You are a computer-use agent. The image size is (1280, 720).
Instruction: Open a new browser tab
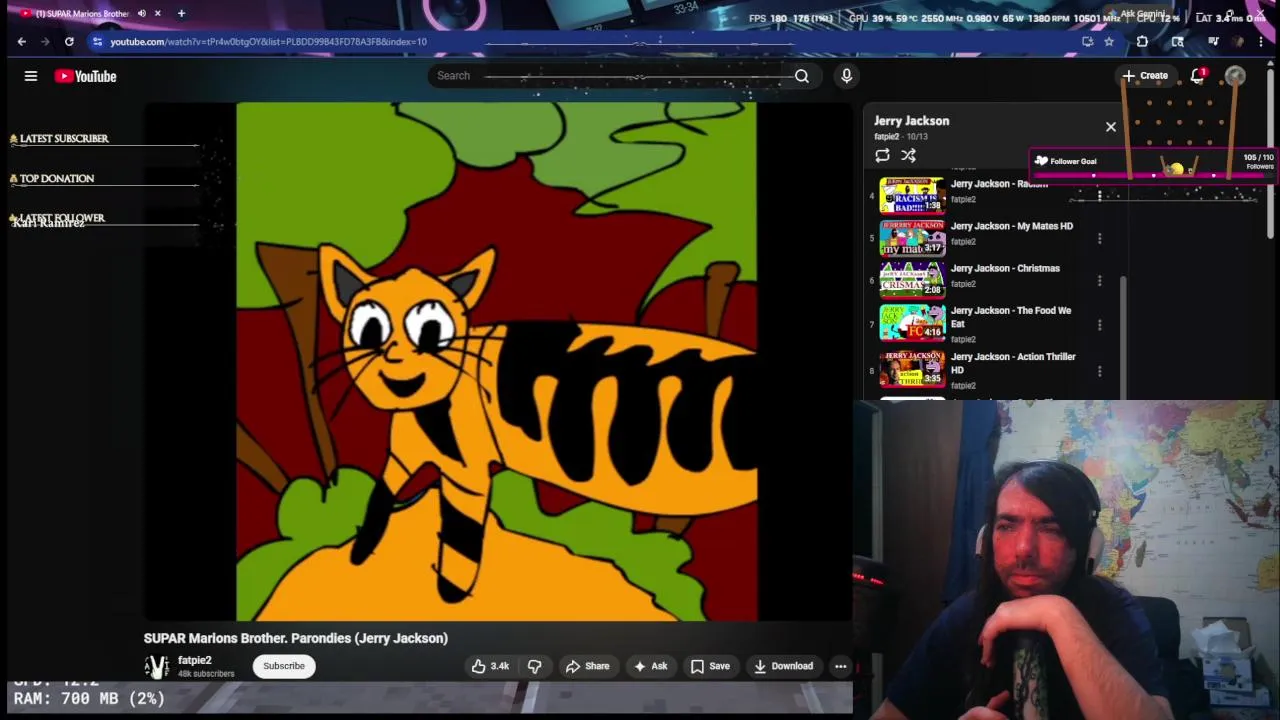[181, 13]
